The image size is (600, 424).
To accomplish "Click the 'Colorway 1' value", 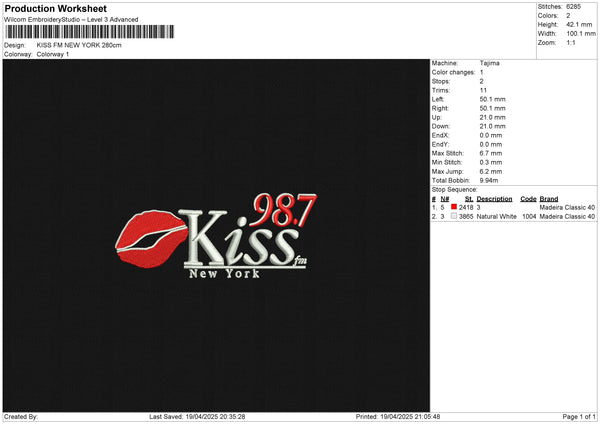I will [53, 54].
